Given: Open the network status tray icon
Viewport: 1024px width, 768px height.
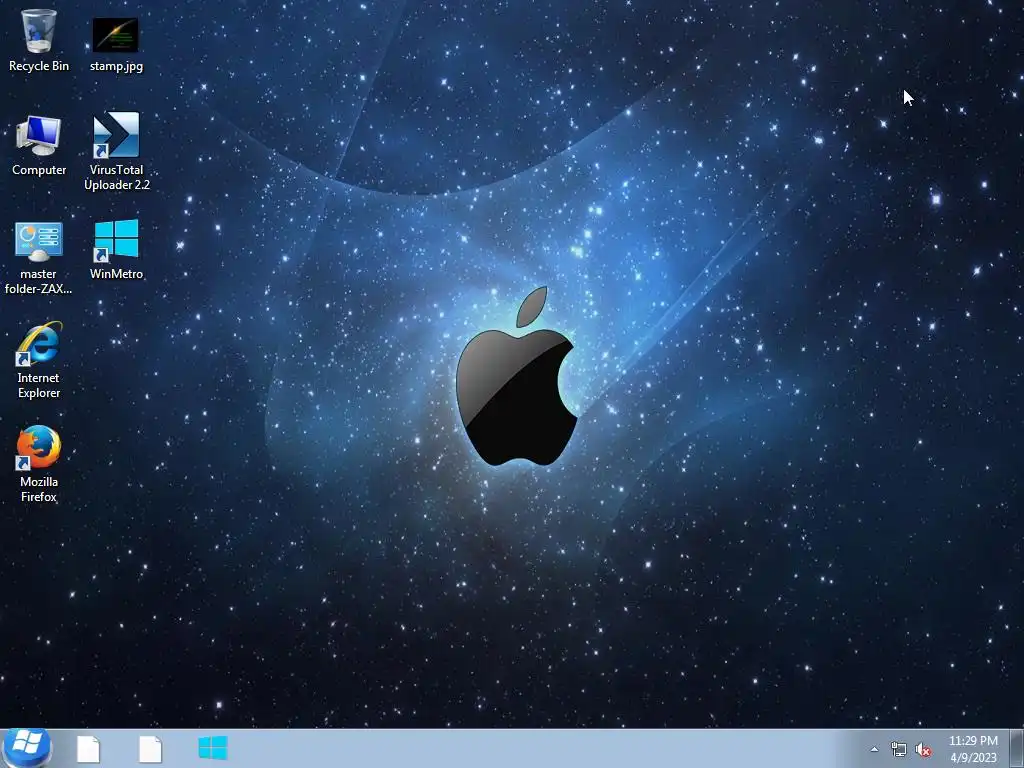Looking at the screenshot, I should 899,750.
